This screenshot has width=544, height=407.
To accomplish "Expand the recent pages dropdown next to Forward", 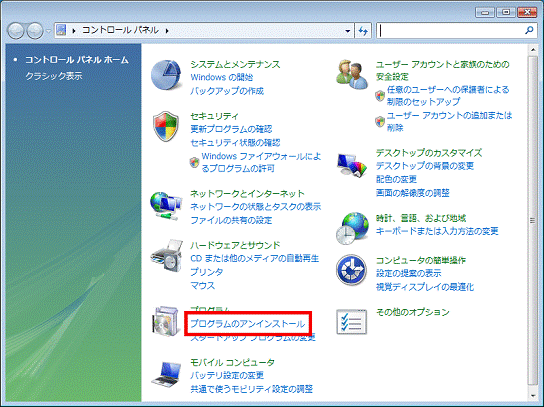I will [x=48, y=31].
